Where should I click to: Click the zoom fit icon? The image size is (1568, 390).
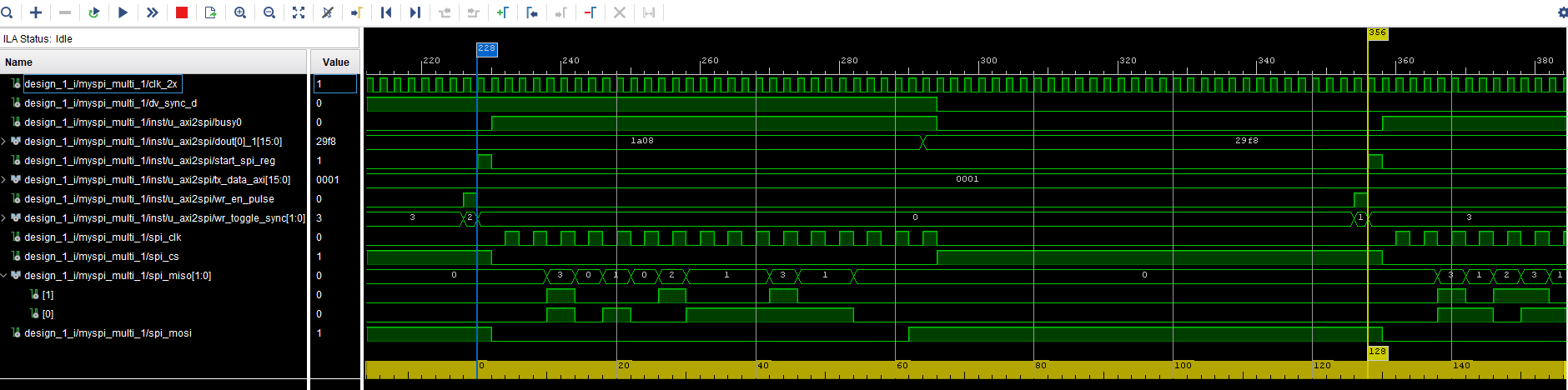point(299,12)
